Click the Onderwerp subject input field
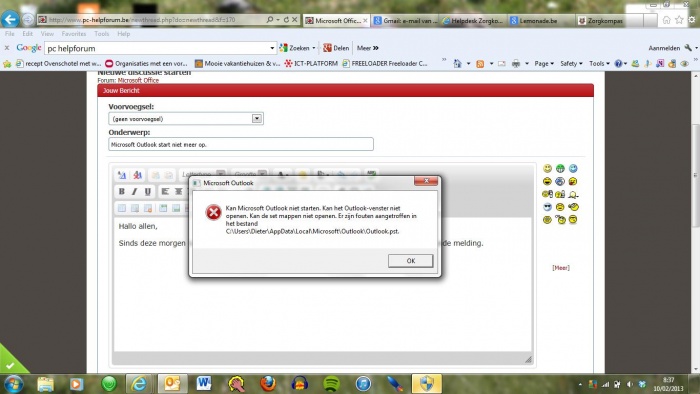This screenshot has height=394, width=700. tap(241, 144)
